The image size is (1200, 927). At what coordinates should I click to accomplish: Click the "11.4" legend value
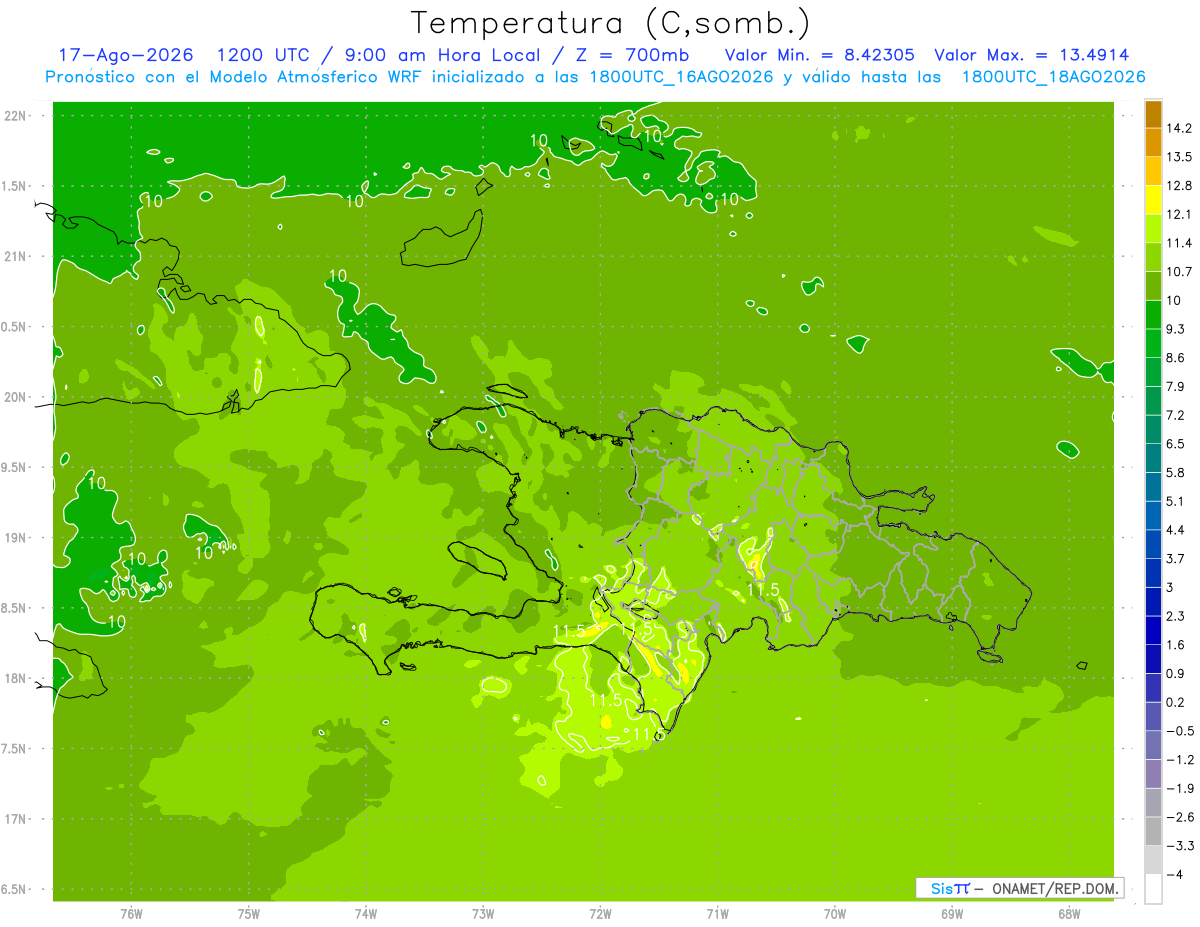1180,243
